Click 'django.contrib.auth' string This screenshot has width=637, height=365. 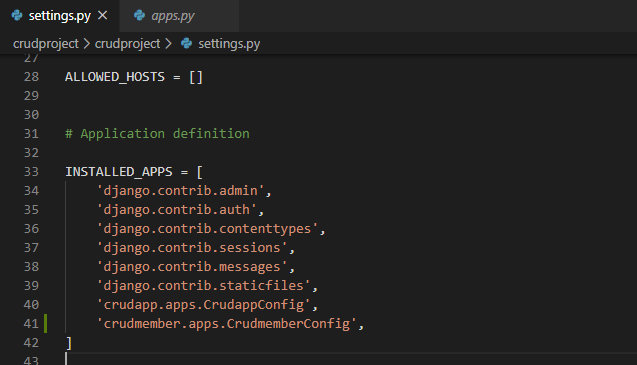click(177, 210)
